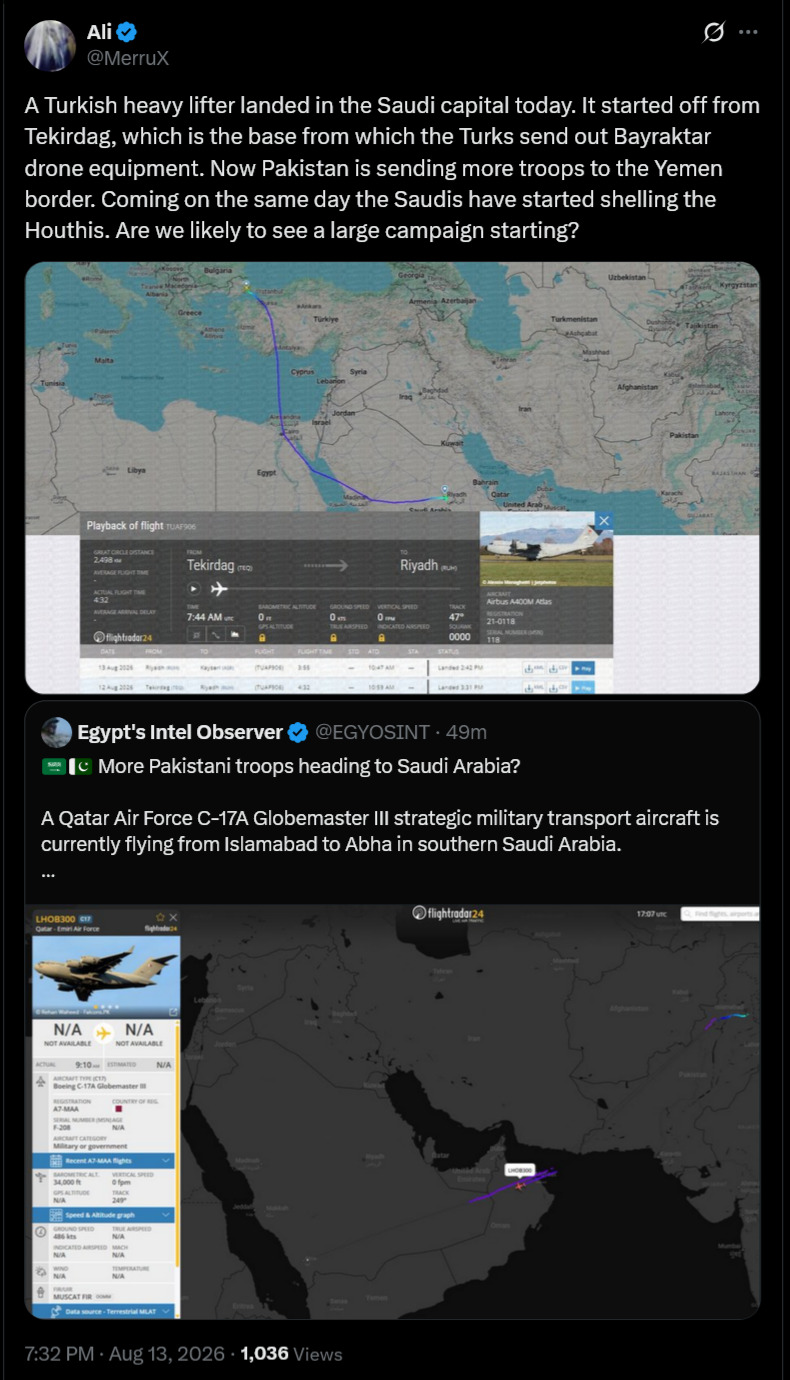Expand Speed & Altitude graph section
The height and width of the screenshot is (1380, 790).
pos(103,1214)
